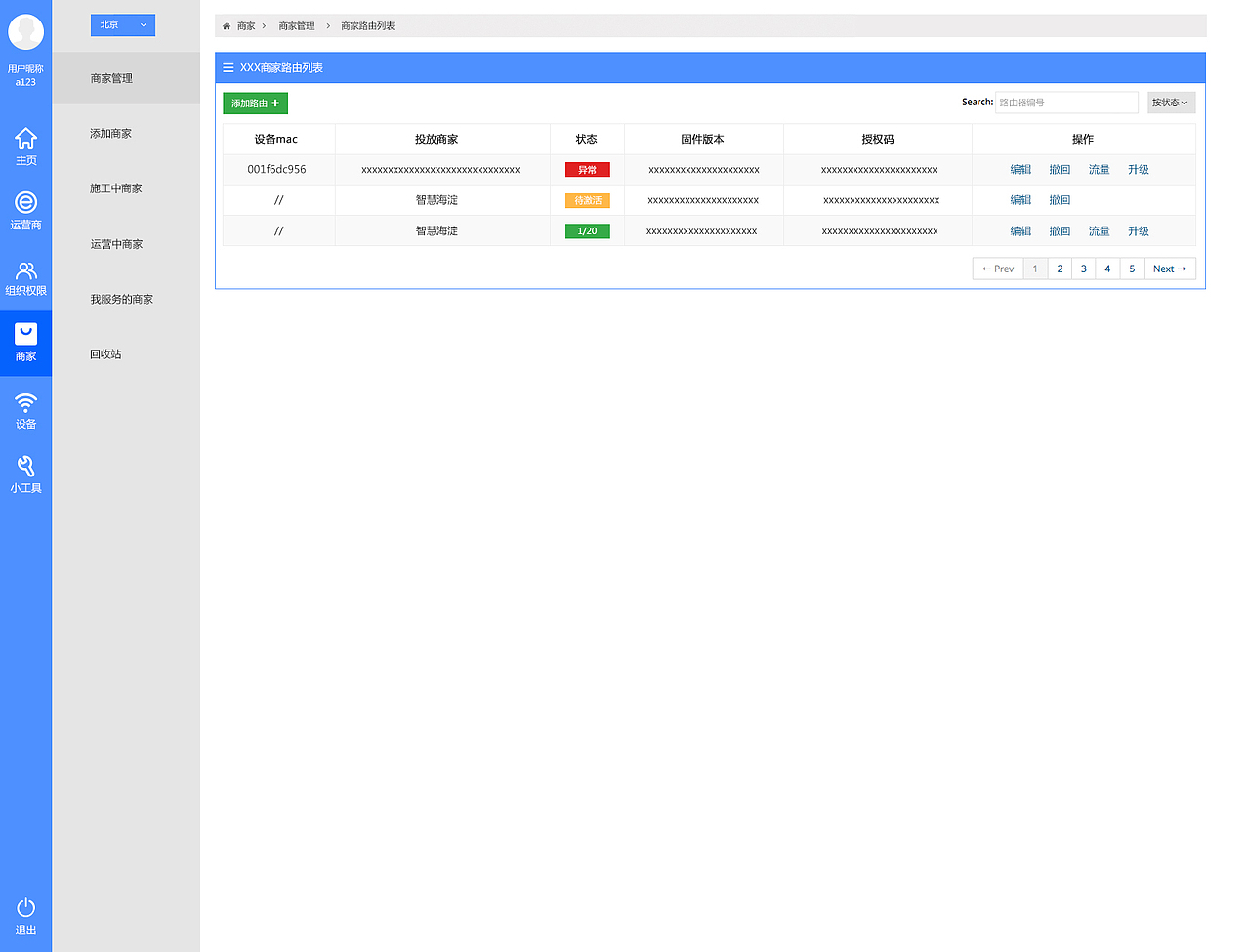Click the red 异常 status badge
1250x952 pixels.
[588, 170]
